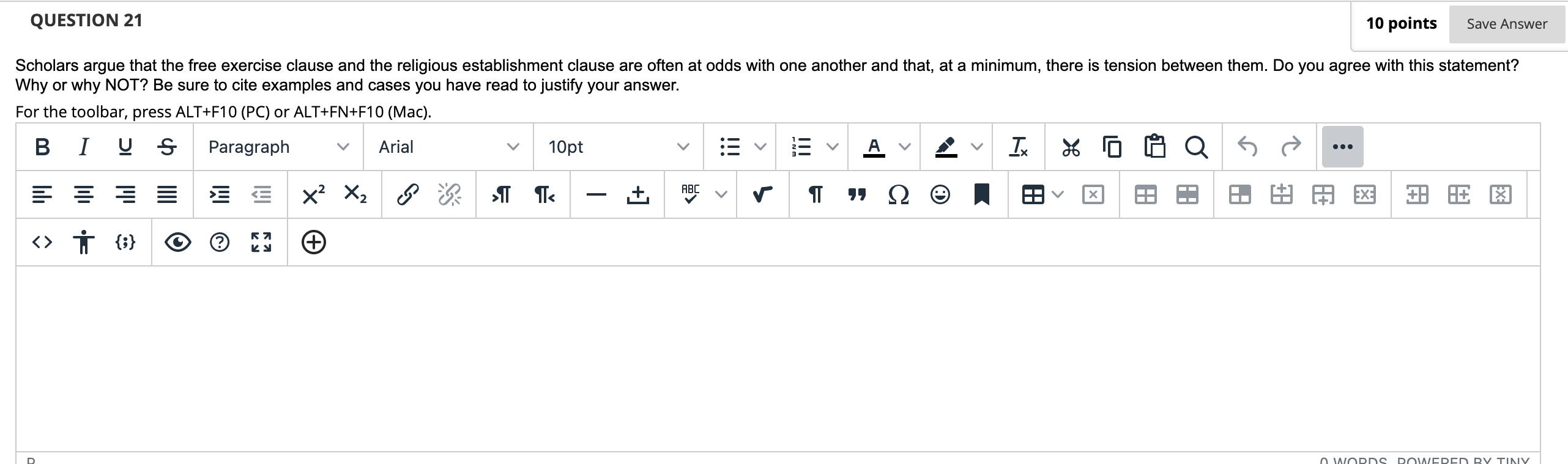Open table cell properties
The height and width of the screenshot is (464, 1568).
tap(1240, 194)
